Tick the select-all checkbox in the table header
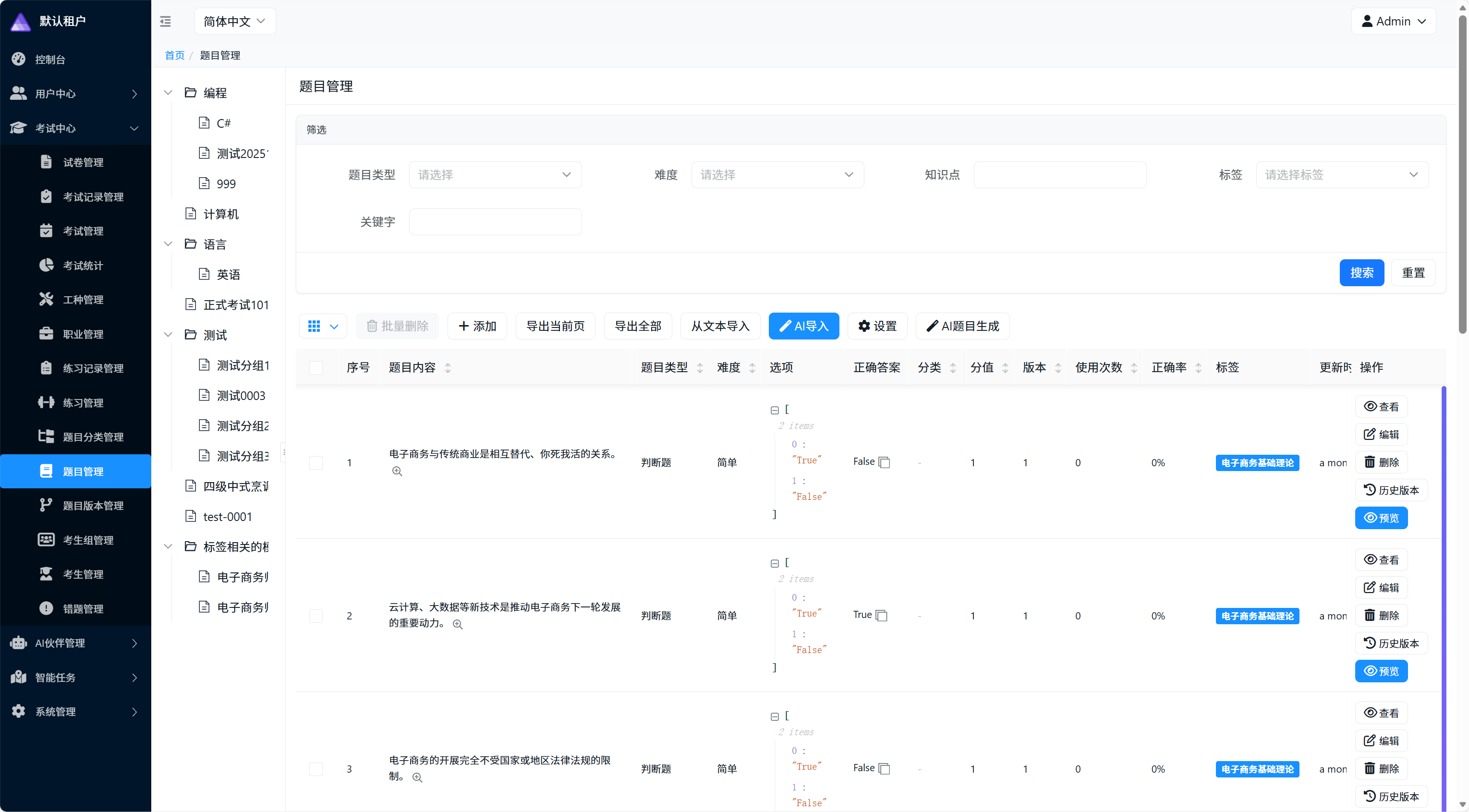This screenshot has height=812, width=1469. pyautogui.click(x=316, y=368)
